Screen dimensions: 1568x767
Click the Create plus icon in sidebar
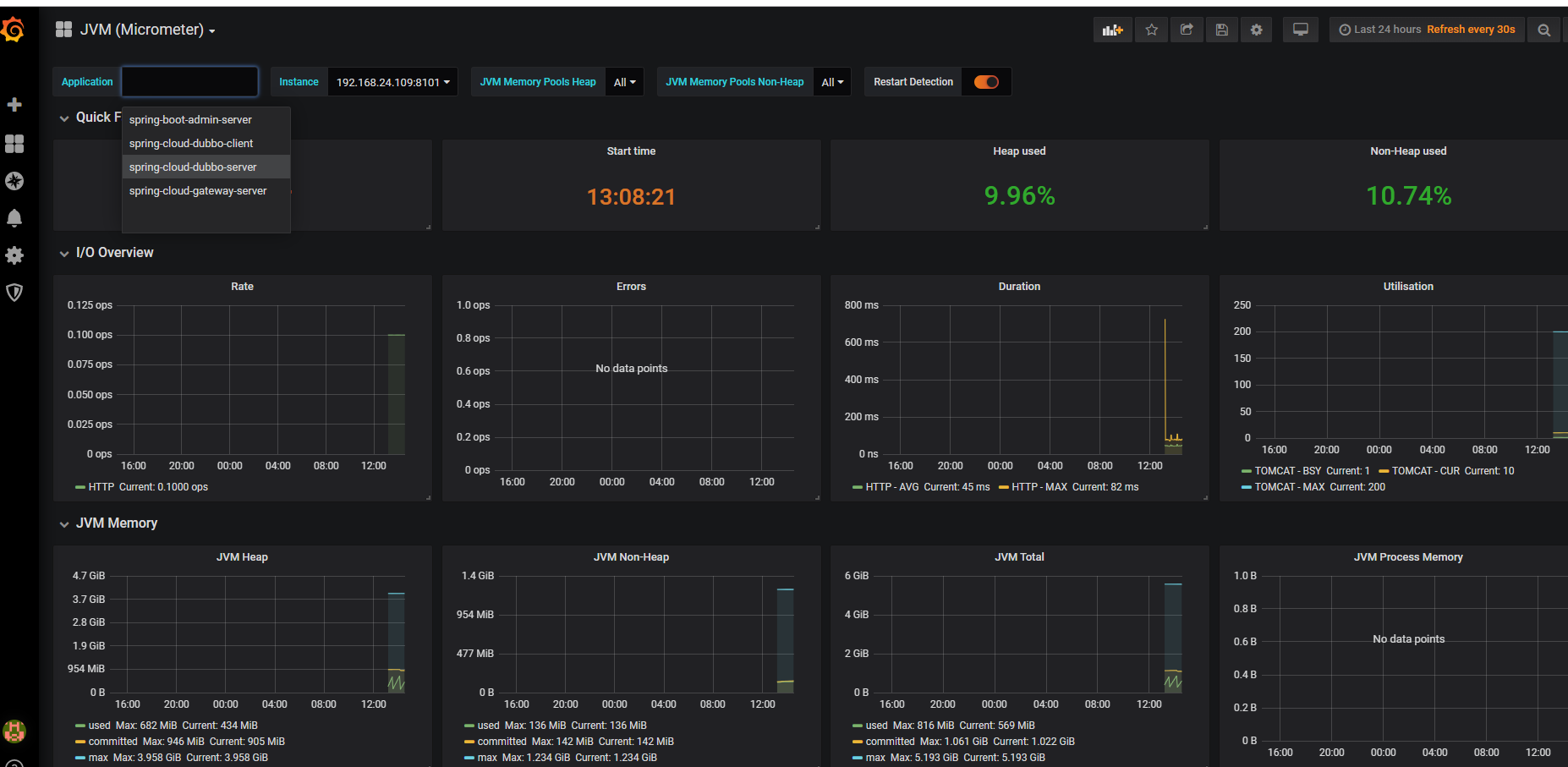tap(14, 105)
